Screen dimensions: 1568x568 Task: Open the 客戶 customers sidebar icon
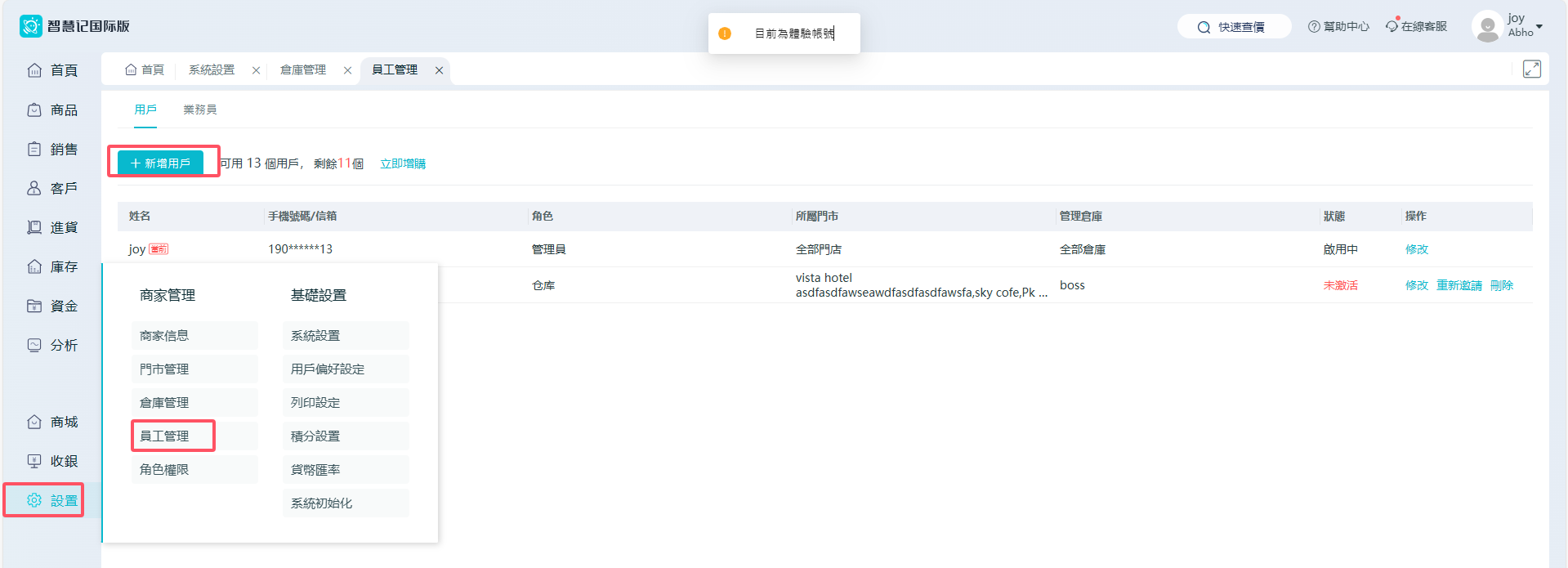[x=34, y=188]
